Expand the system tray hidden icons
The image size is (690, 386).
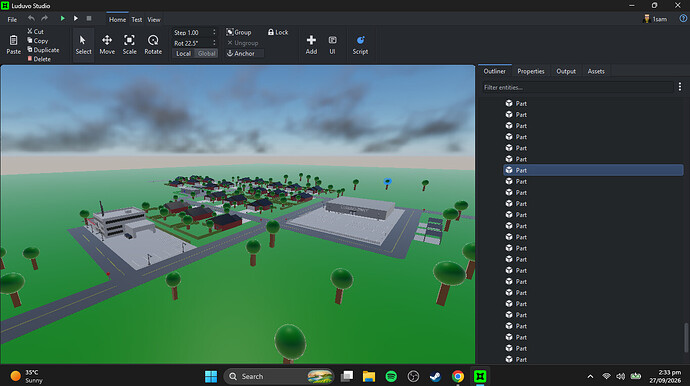[x=590, y=376]
